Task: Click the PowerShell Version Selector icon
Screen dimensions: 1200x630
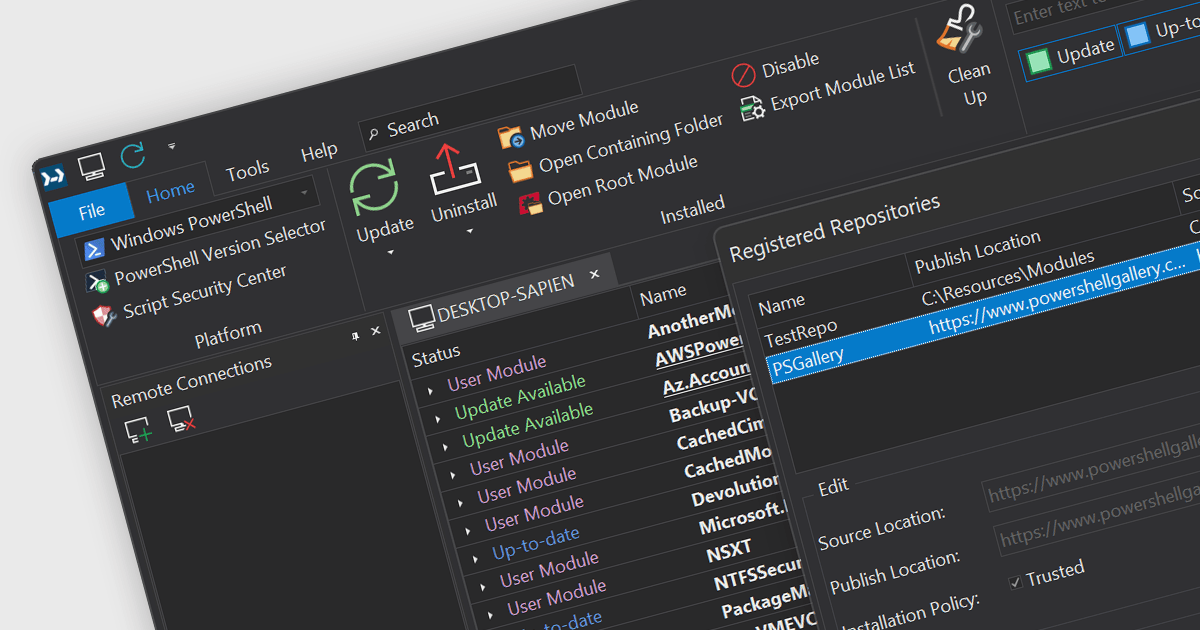Action: tap(99, 281)
